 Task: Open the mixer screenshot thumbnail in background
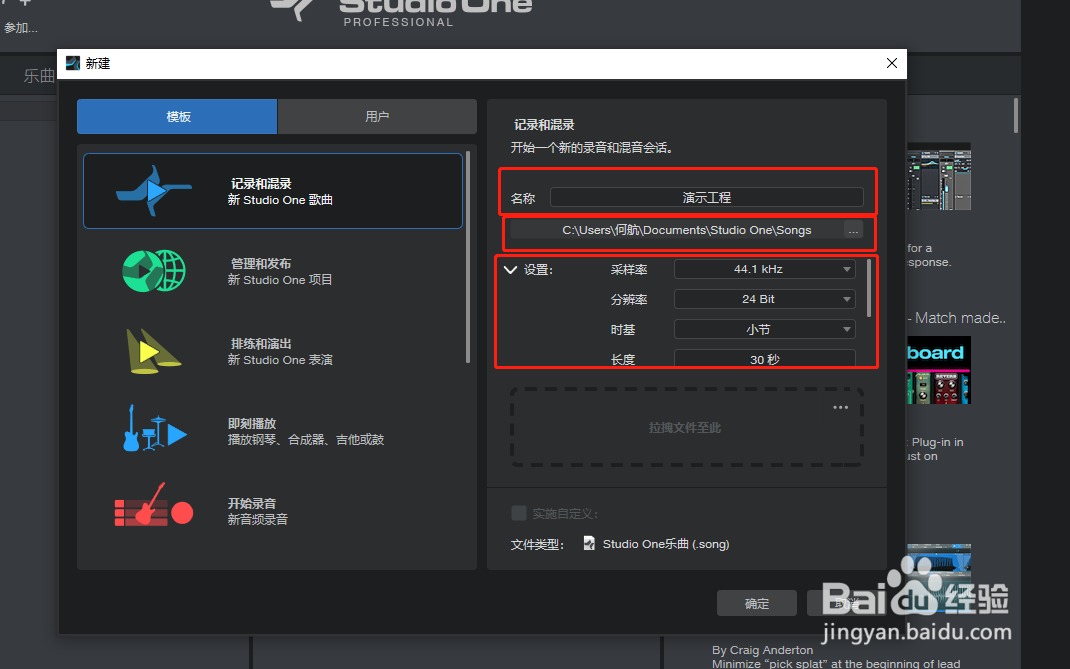point(939,178)
